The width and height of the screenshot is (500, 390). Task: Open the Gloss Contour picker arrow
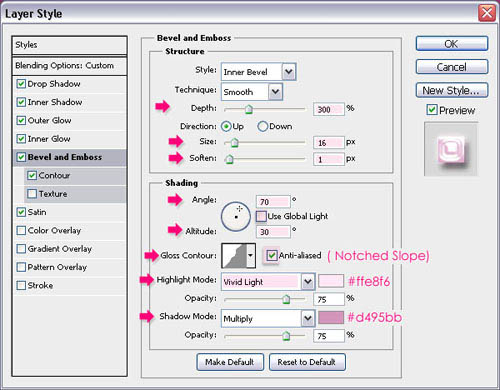click(251, 255)
